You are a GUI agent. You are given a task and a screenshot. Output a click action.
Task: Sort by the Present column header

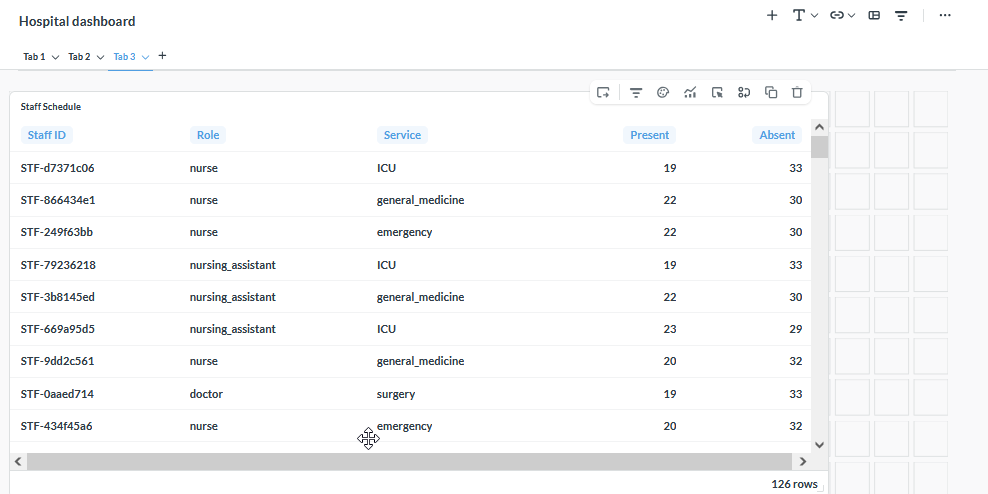pyautogui.click(x=650, y=135)
